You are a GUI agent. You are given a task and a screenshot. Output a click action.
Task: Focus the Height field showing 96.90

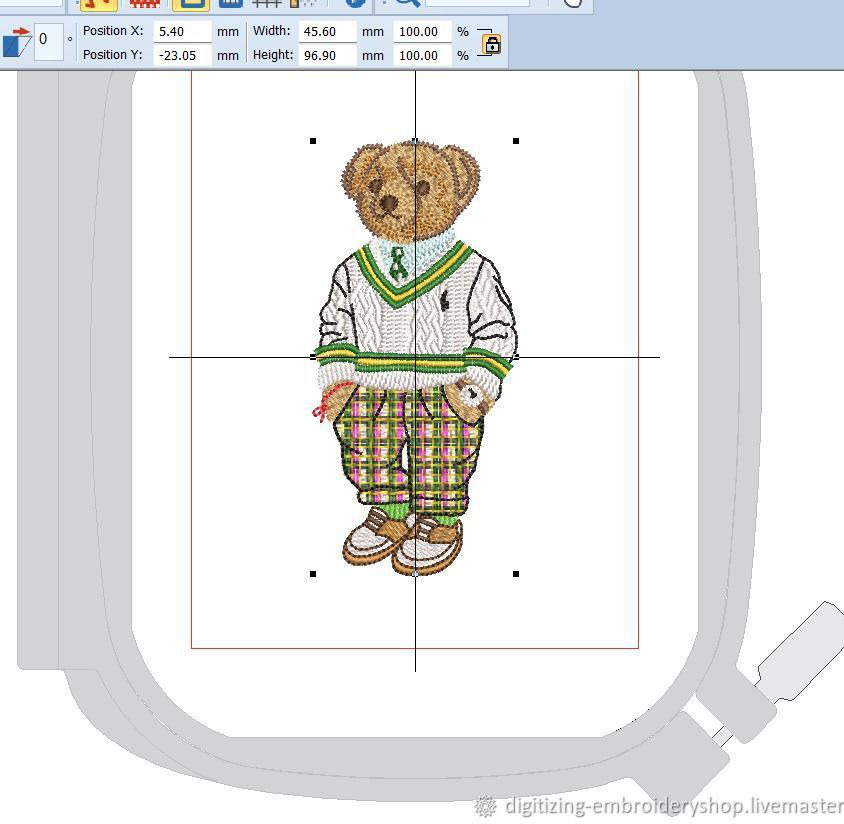tap(328, 55)
